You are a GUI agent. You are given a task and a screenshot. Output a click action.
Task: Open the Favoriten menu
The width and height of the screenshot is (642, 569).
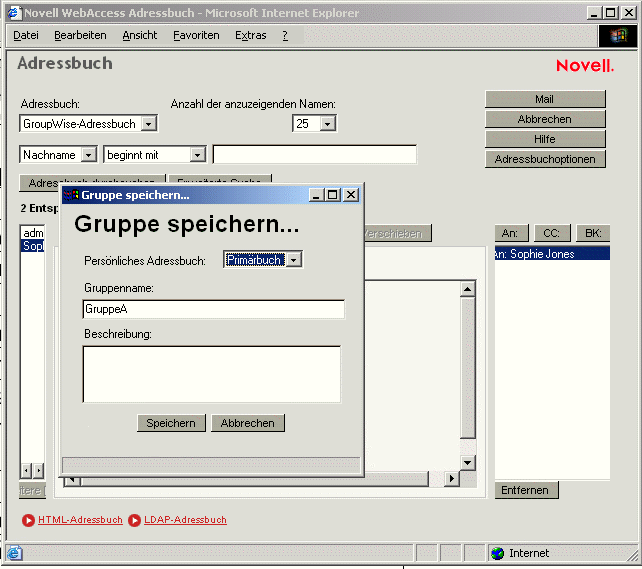[x=196, y=35]
